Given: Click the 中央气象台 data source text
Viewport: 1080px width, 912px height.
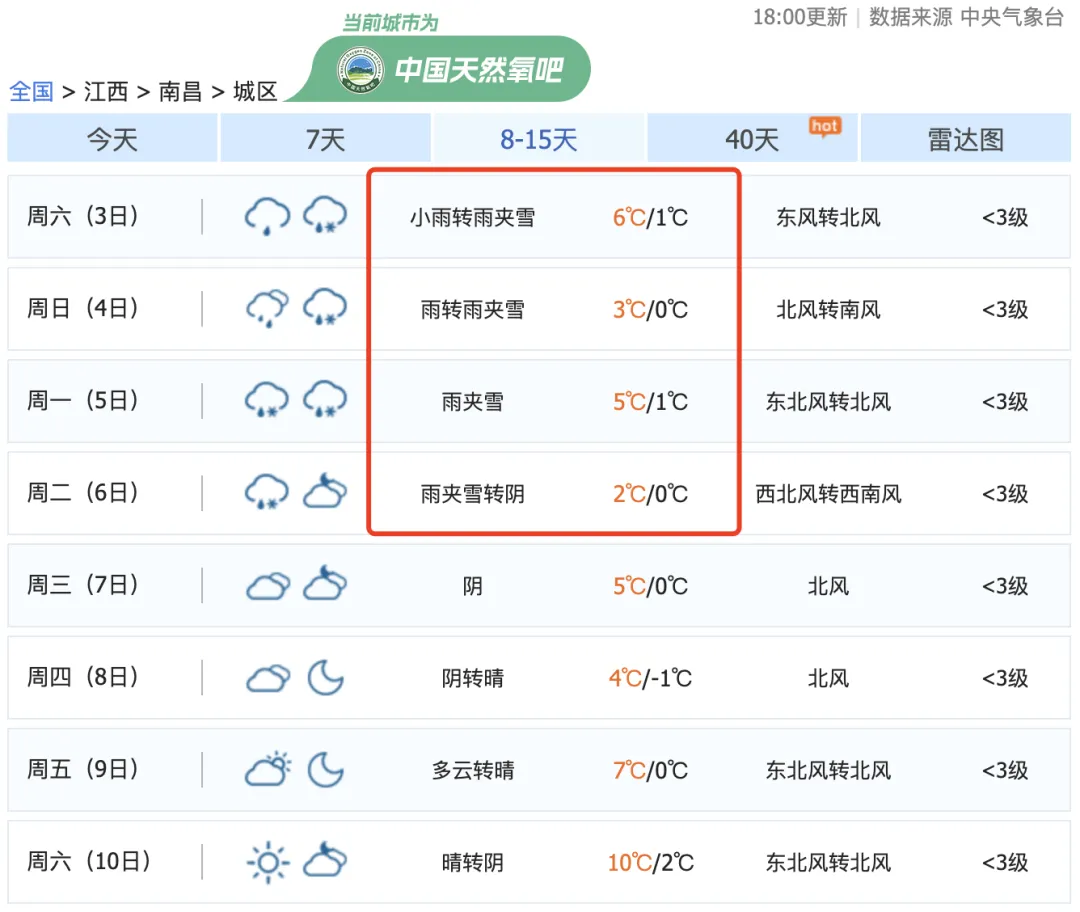Looking at the screenshot, I should 1011,17.
